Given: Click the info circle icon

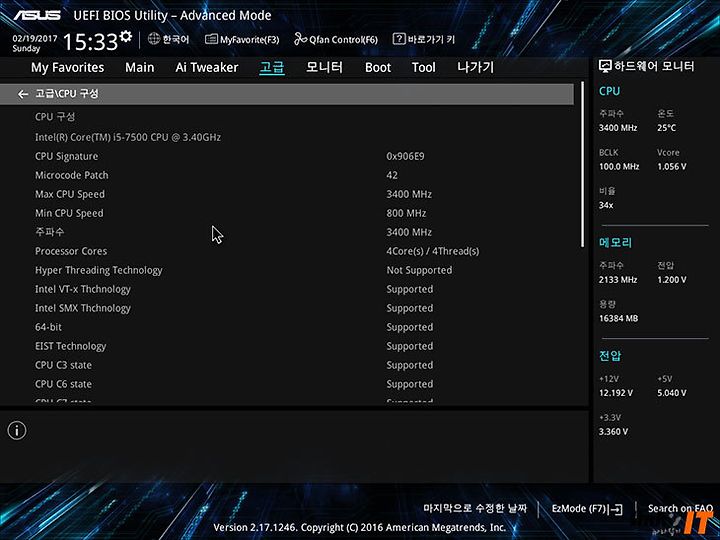Looking at the screenshot, I should coord(17,431).
